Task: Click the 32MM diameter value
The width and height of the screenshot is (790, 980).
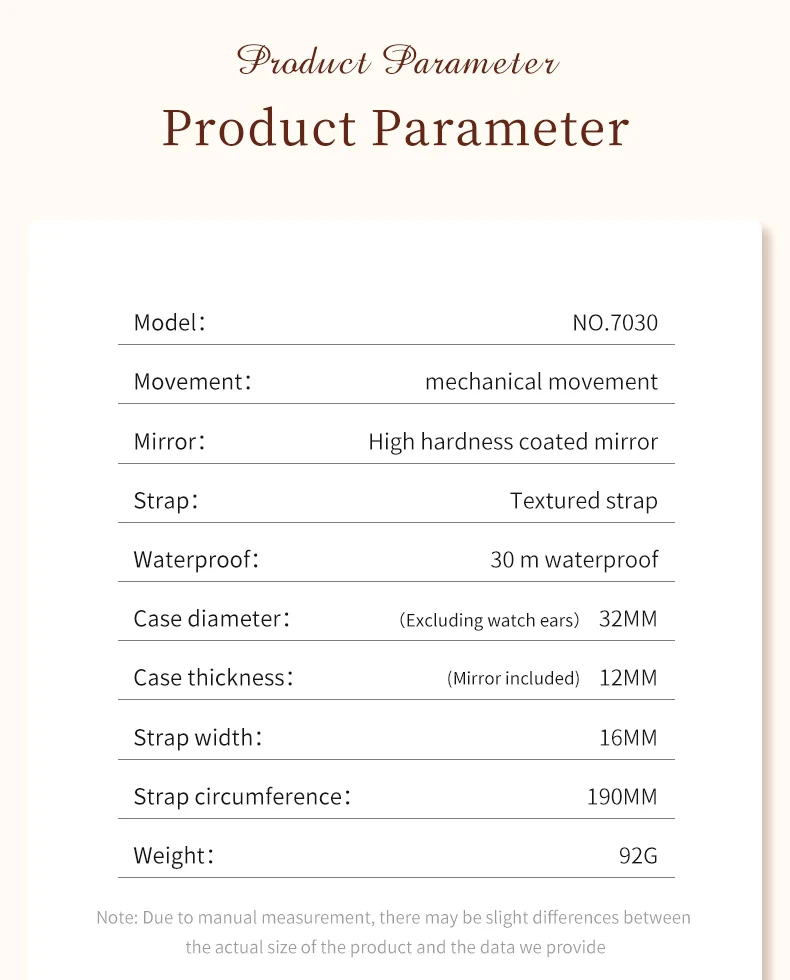Action: pyautogui.click(x=628, y=618)
